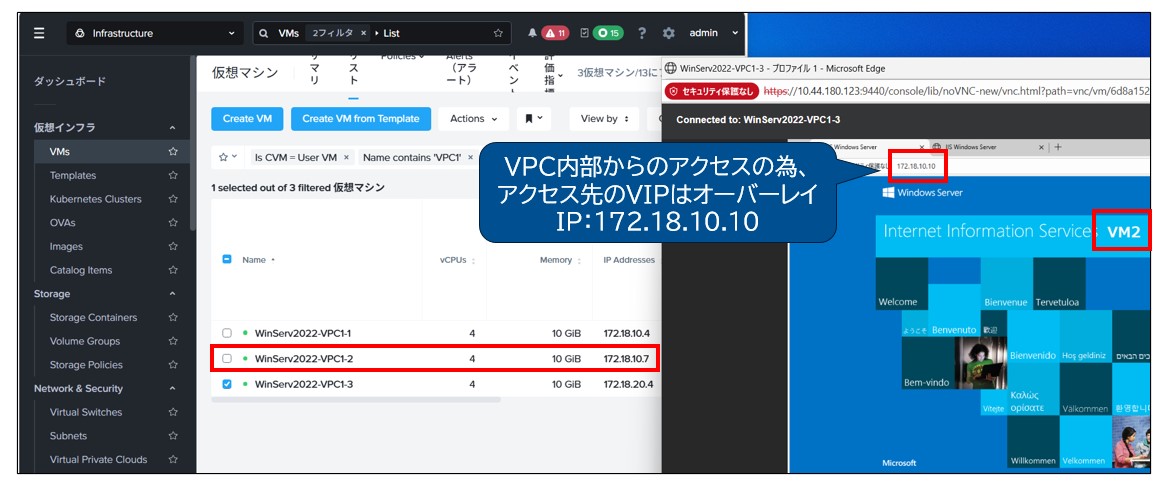
Task: Open the settings gear icon
Action: [668, 33]
